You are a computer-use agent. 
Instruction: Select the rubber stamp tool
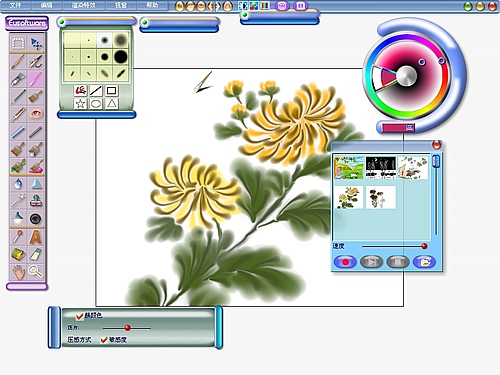coord(36,201)
